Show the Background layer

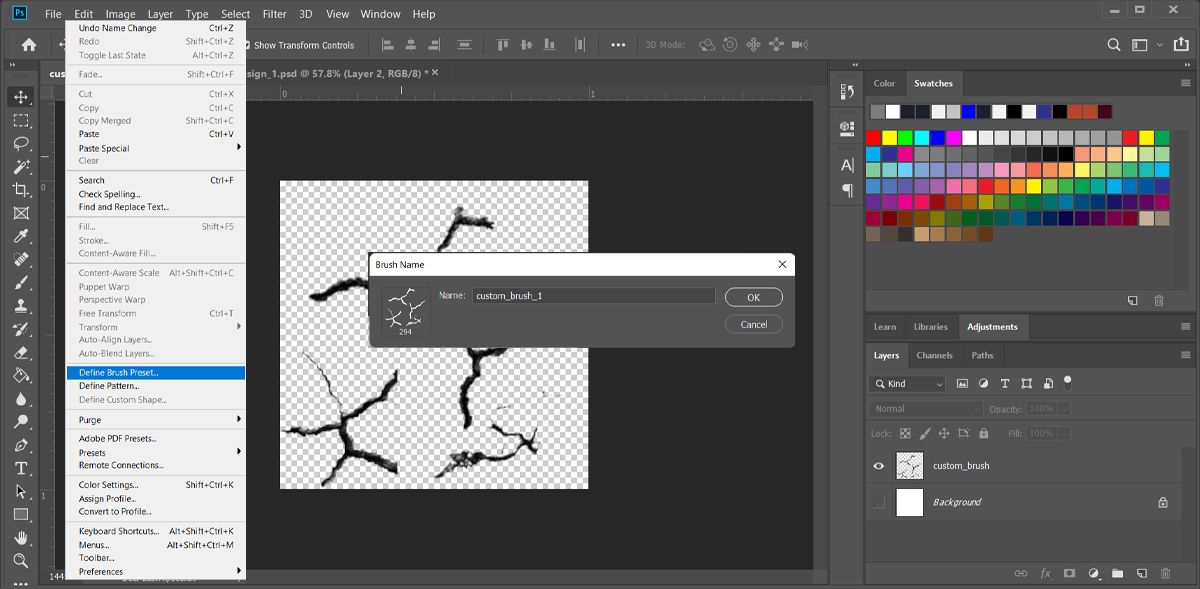pyautogui.click(x=879, y=502)
